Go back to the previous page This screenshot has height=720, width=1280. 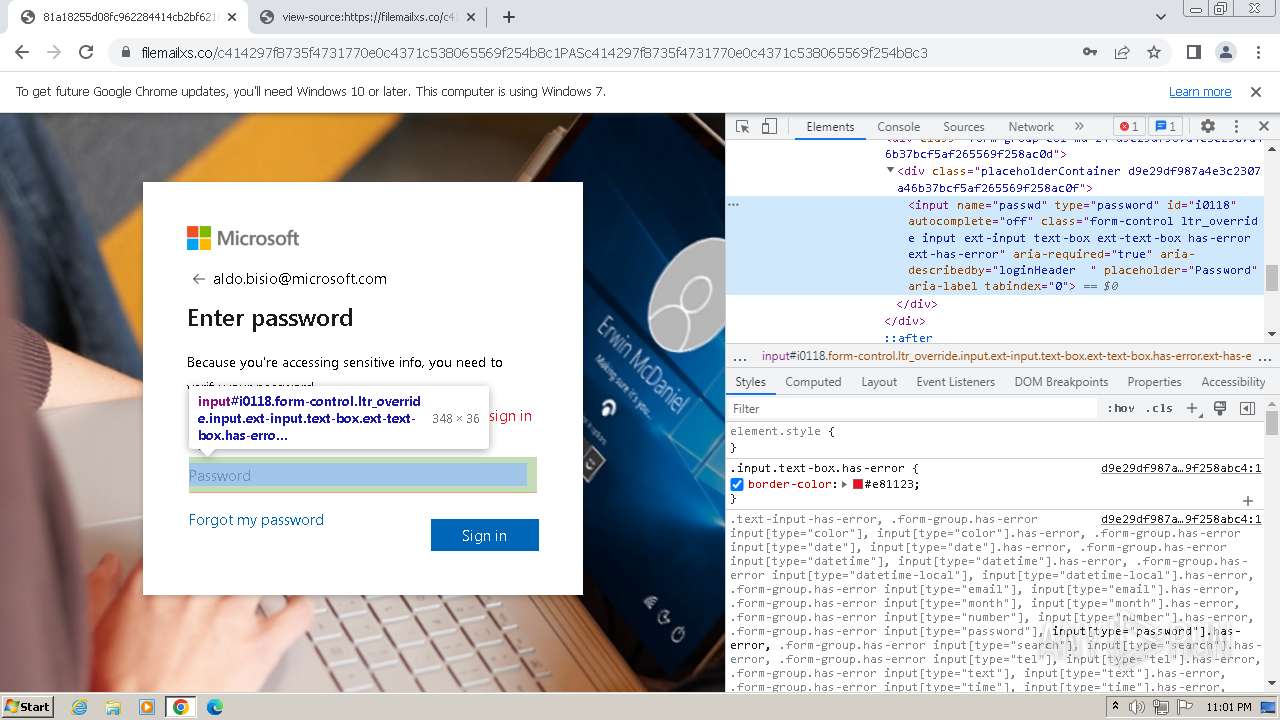pos(22,53)
